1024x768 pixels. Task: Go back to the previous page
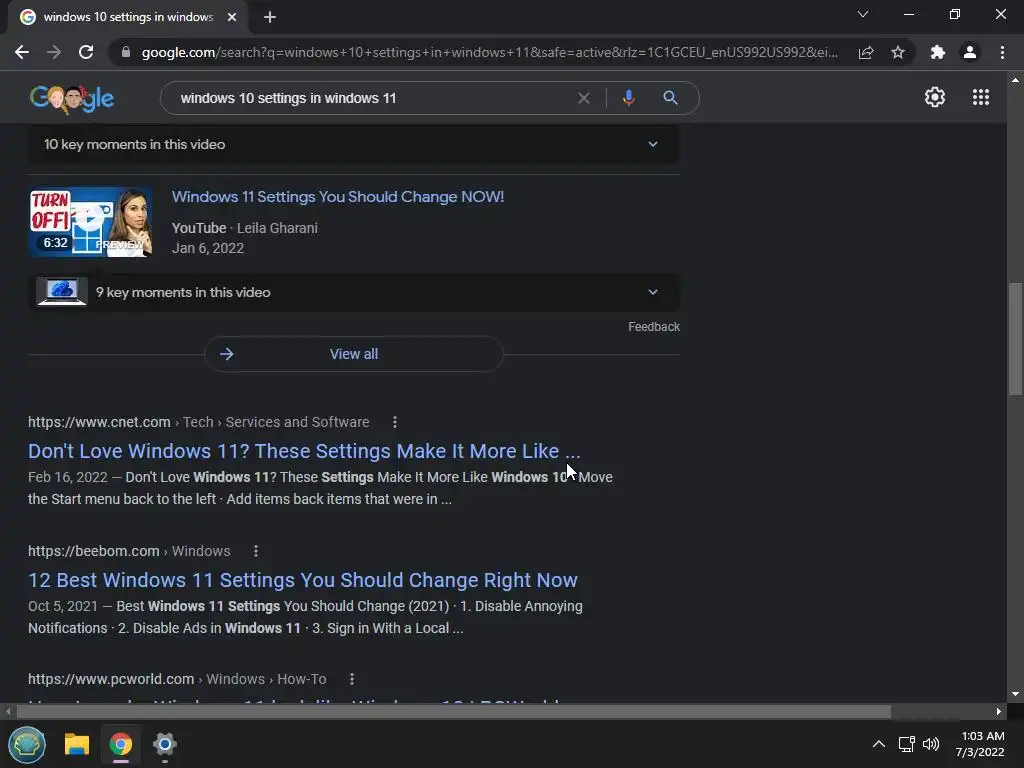[22, 52]
